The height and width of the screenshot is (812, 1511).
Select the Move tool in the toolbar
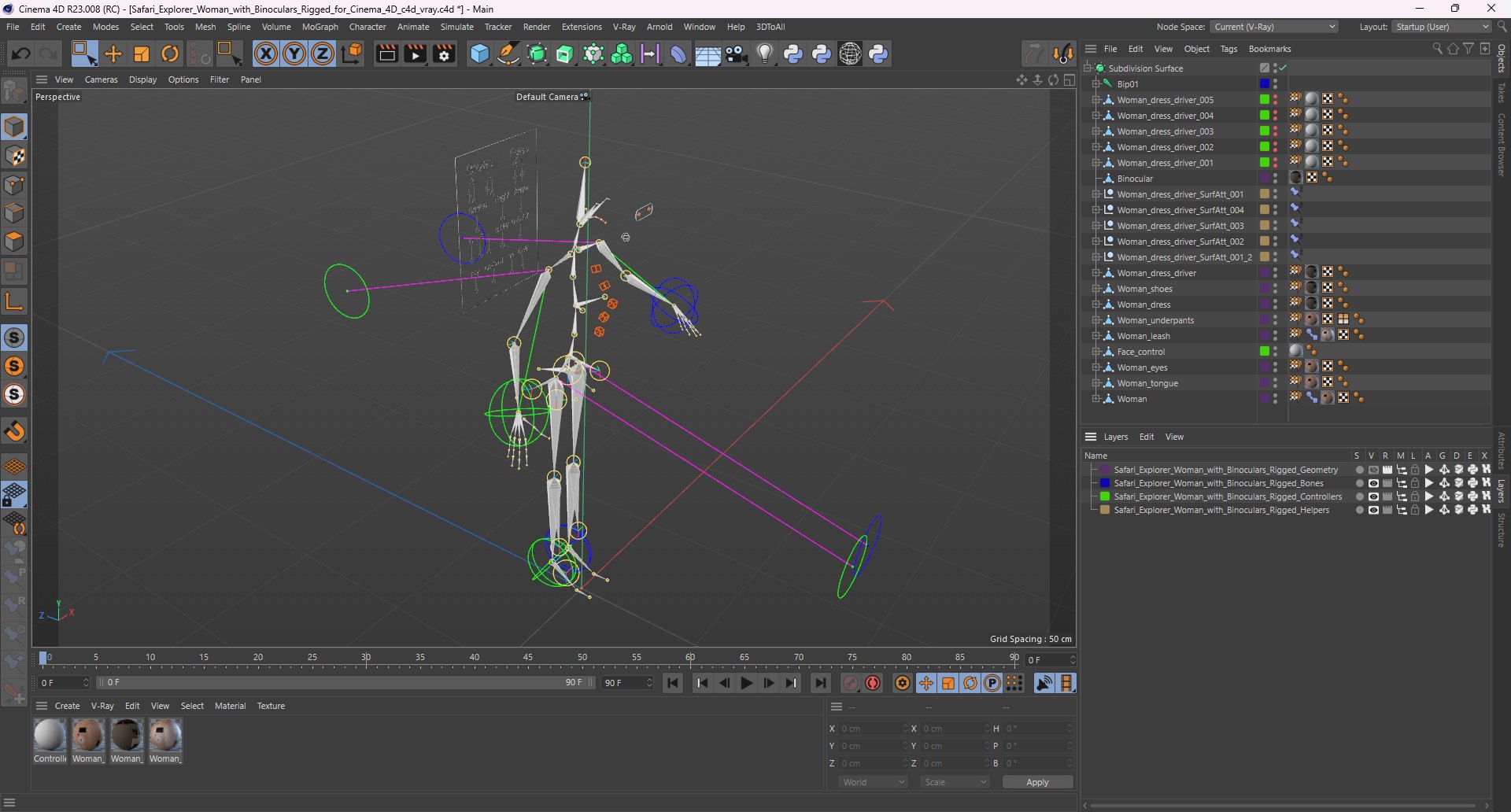pos(113,54)
